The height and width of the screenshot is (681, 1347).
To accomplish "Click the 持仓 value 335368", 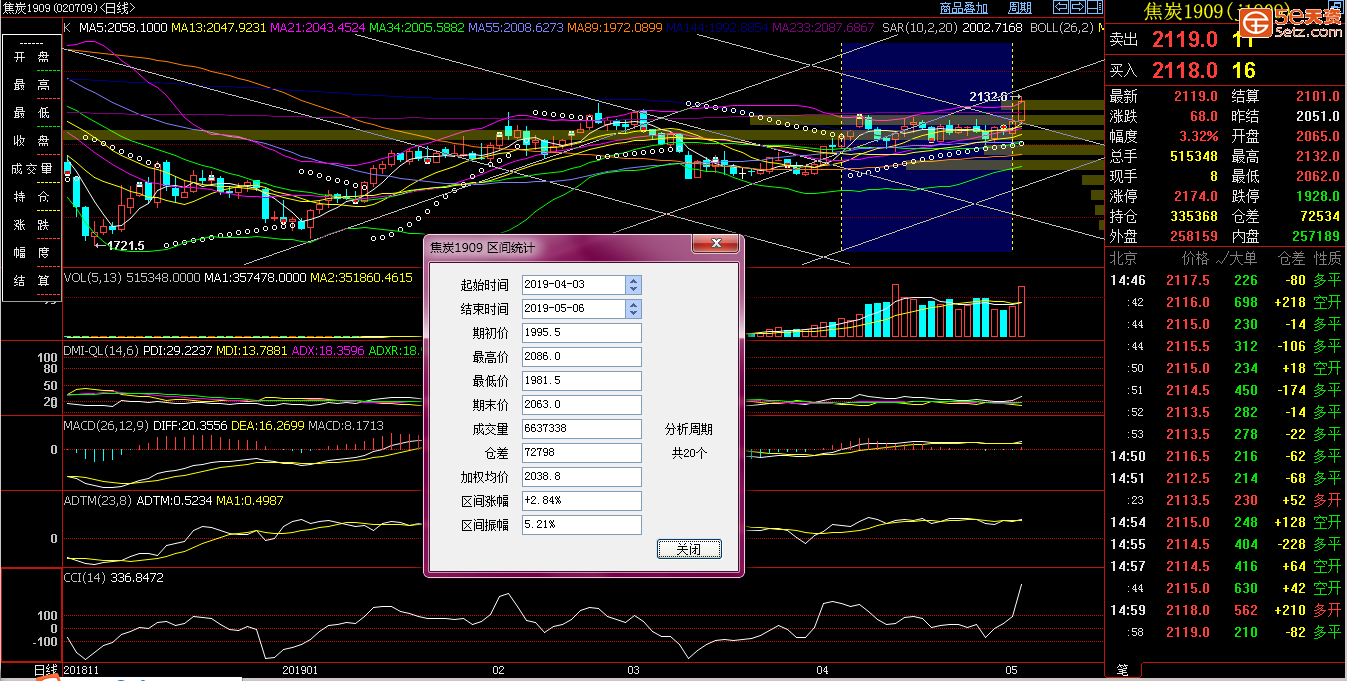I will [x=1194, y=216].
